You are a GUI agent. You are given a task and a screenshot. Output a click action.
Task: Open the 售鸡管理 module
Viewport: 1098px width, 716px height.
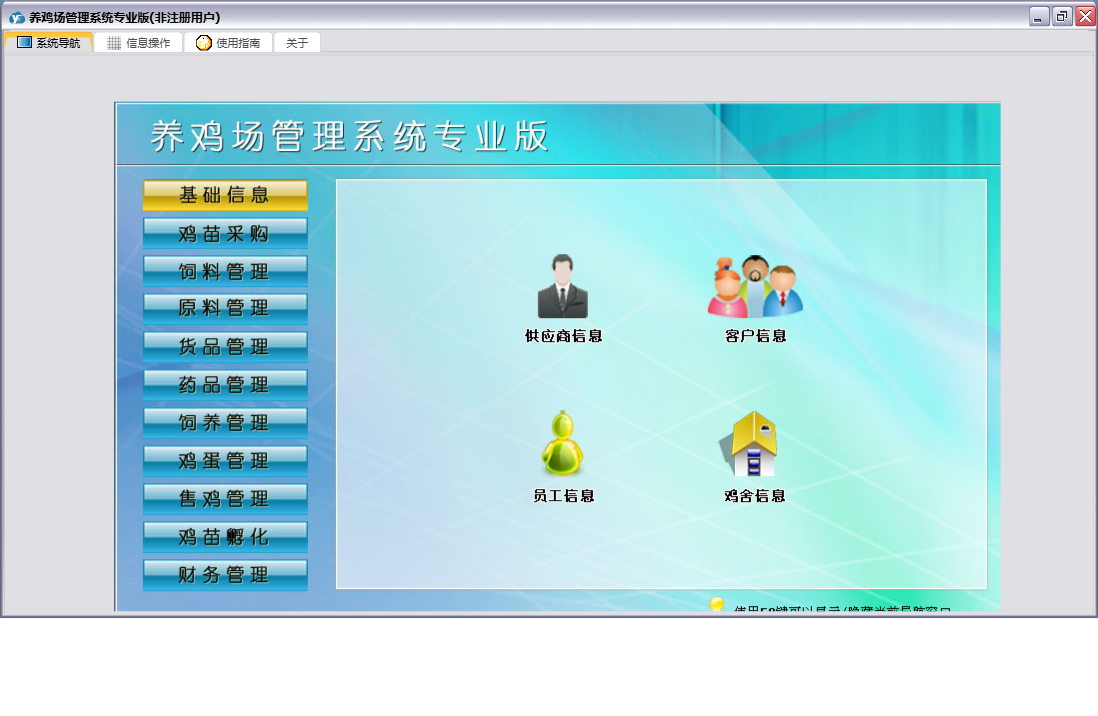click(x=225, y=498)
